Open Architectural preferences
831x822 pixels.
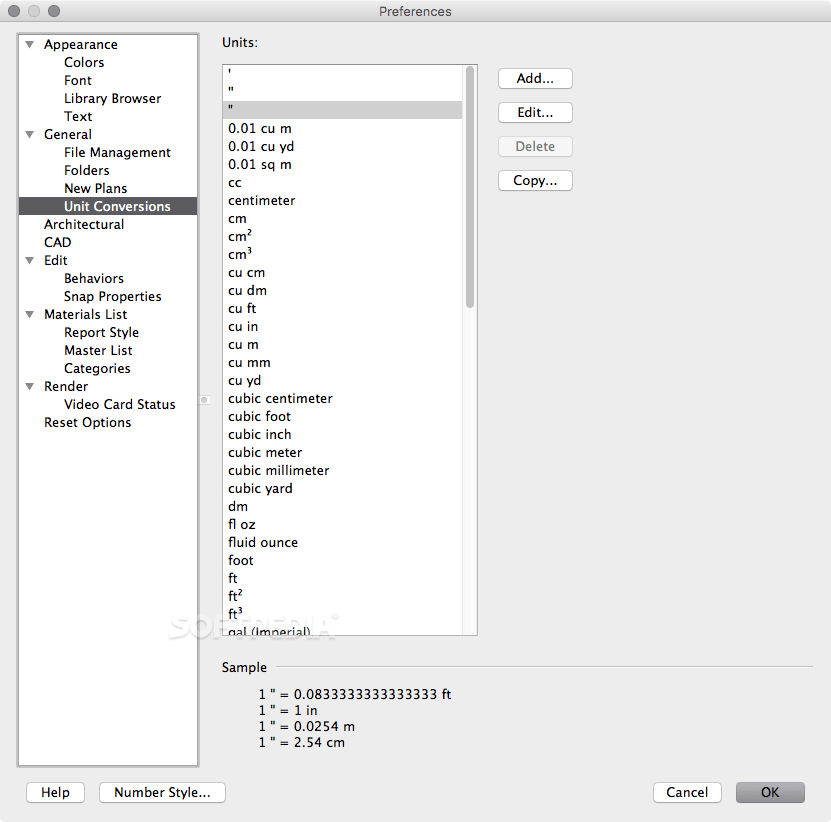84,225
